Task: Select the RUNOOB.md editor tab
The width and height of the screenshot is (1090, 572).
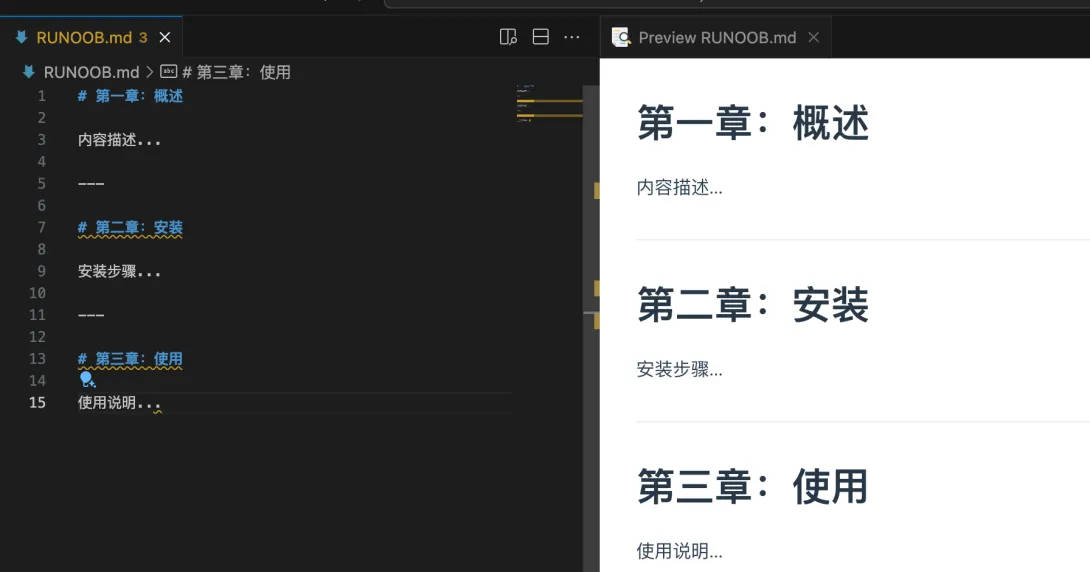Action: pos(91,38)
